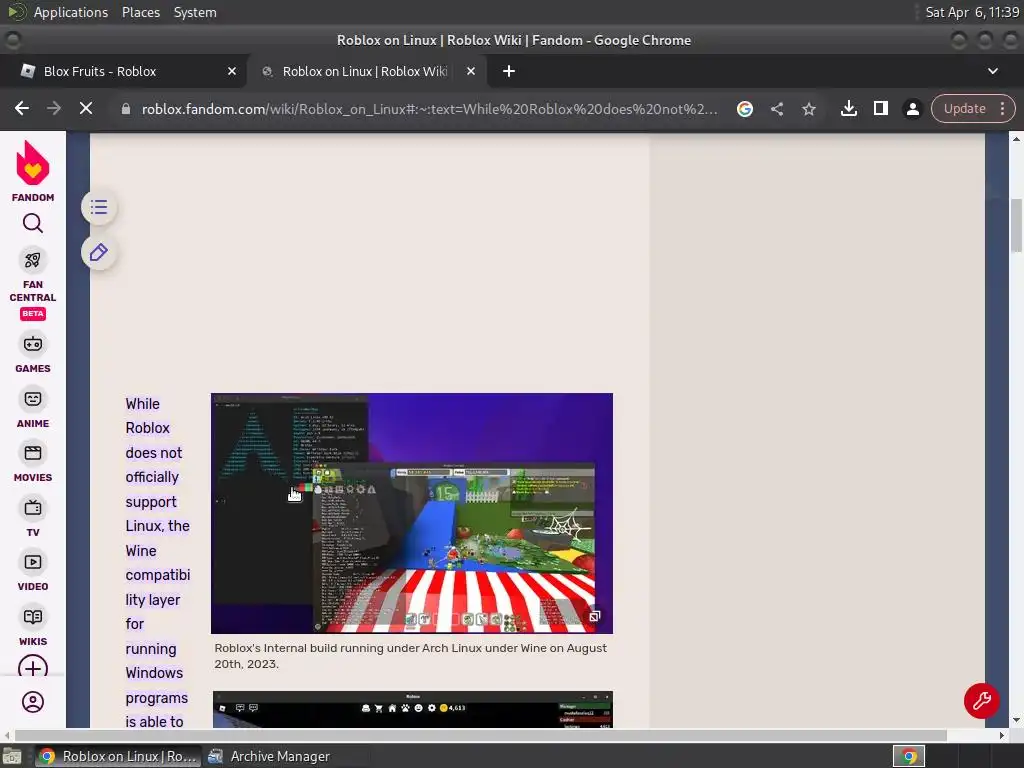This screenshot has height=768, width=1024.
Task: Enlarge the Arch Linux screenshot expand icon
Action: coord(594,616)
